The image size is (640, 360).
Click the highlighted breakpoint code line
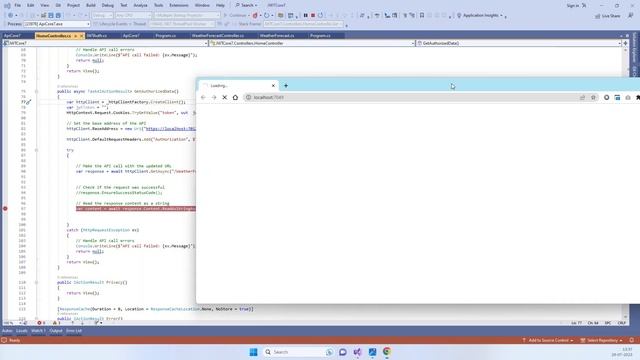pyautogui.click(x=136, y=209)
